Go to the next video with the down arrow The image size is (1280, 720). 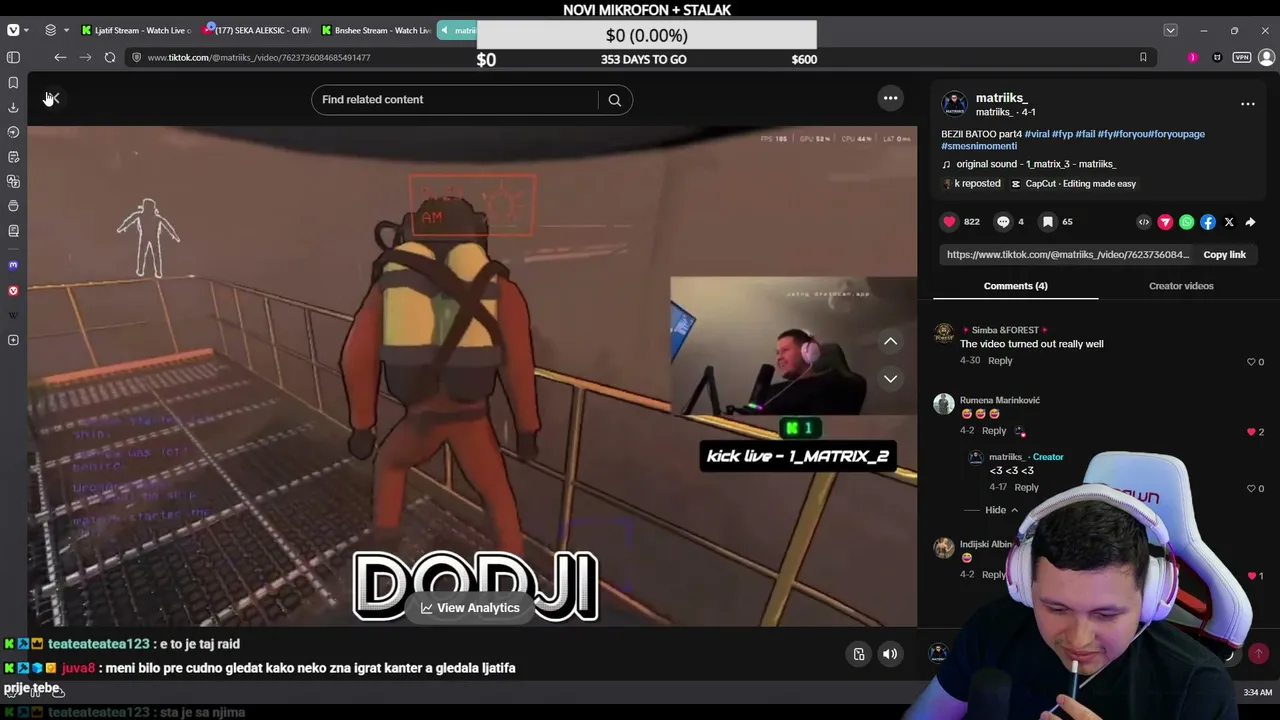890,379
